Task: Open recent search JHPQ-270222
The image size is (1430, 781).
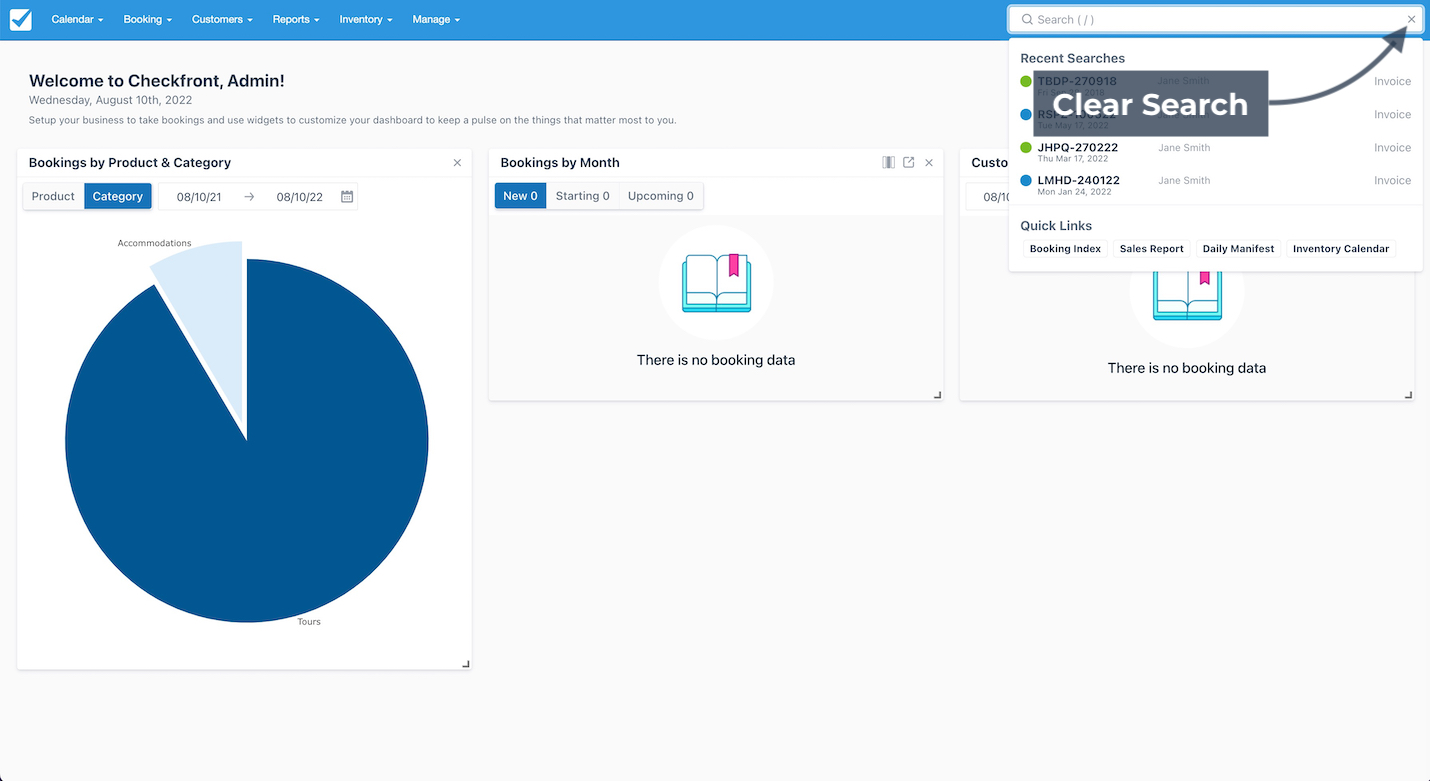Action: point(1078,147)
